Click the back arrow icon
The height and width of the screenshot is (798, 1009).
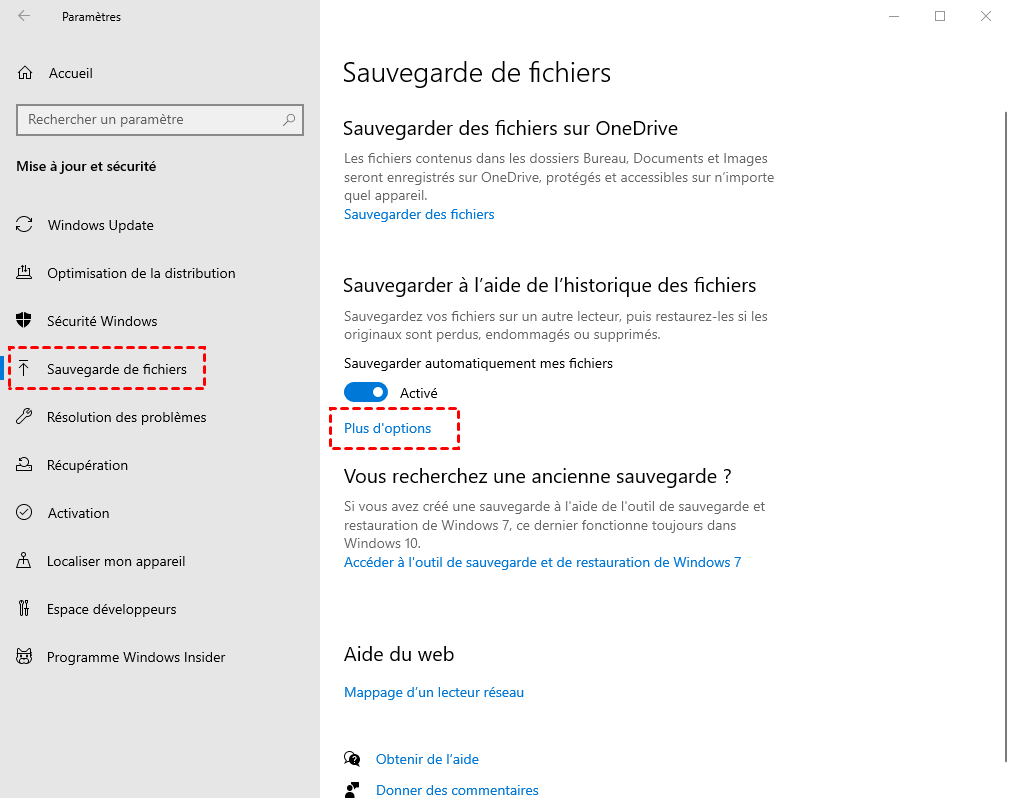[24, 16]
